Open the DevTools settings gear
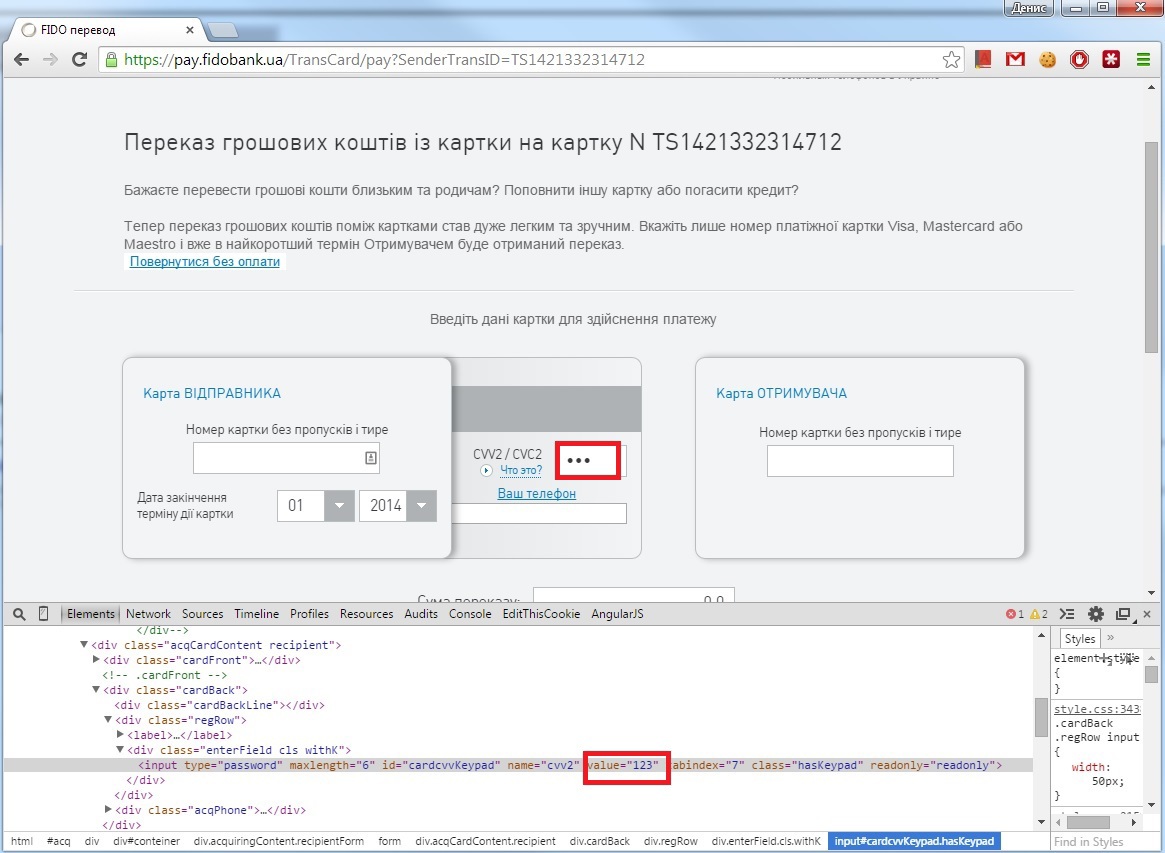 (1095, 613)
